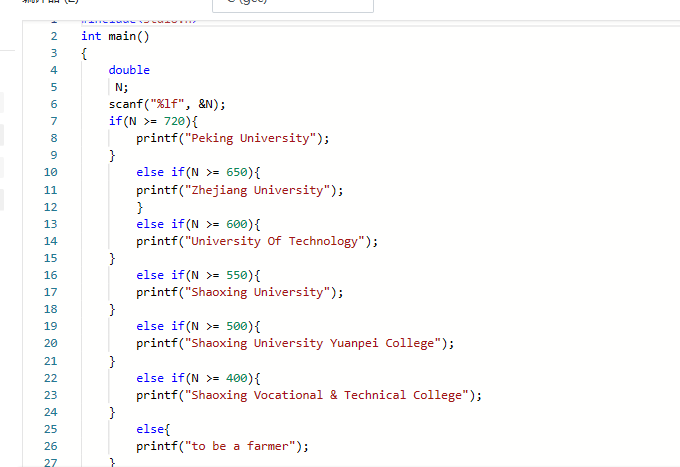
Task: Click the "to be a farmer" printf line
Action: coord(222,447)
